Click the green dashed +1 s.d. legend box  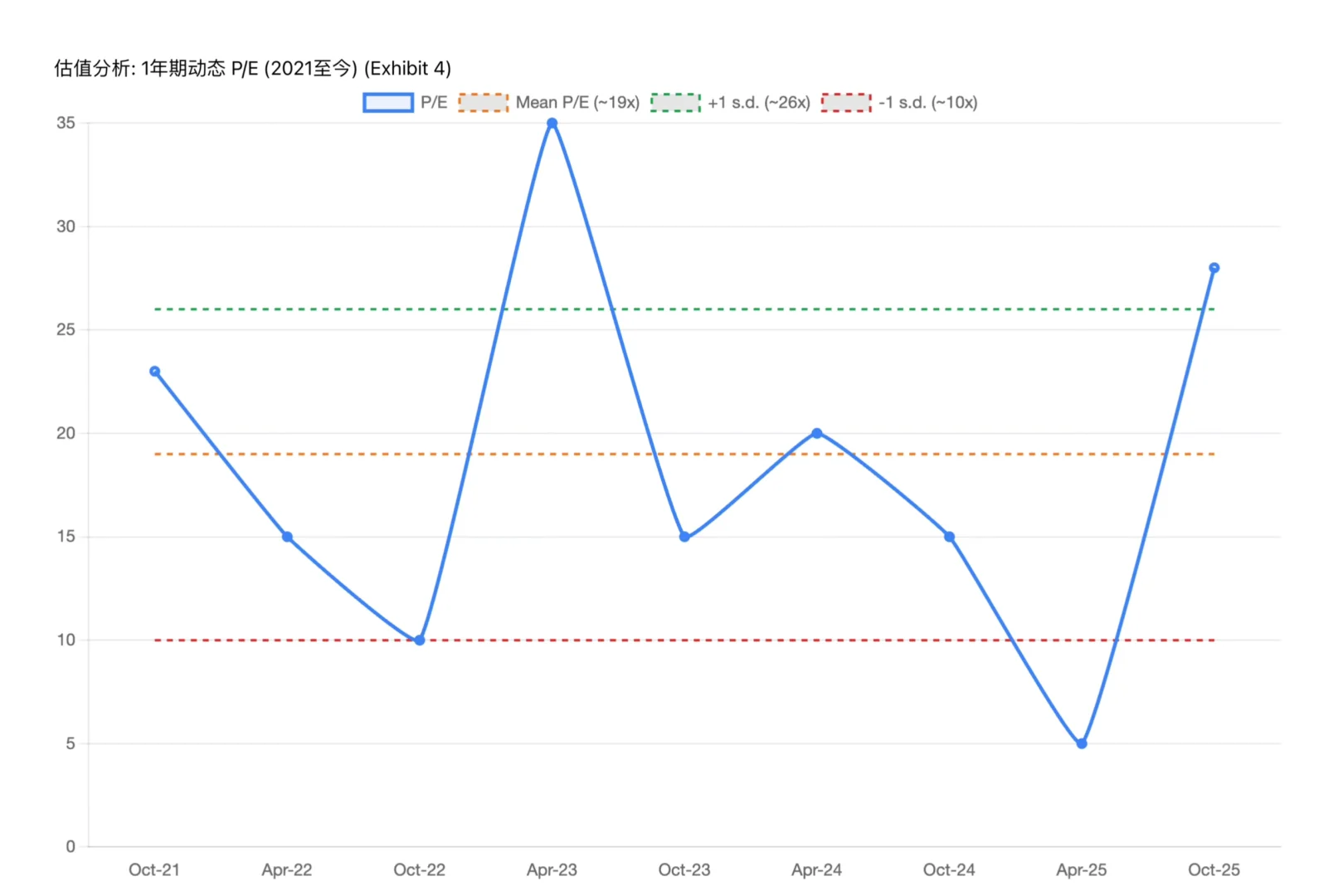675,102
